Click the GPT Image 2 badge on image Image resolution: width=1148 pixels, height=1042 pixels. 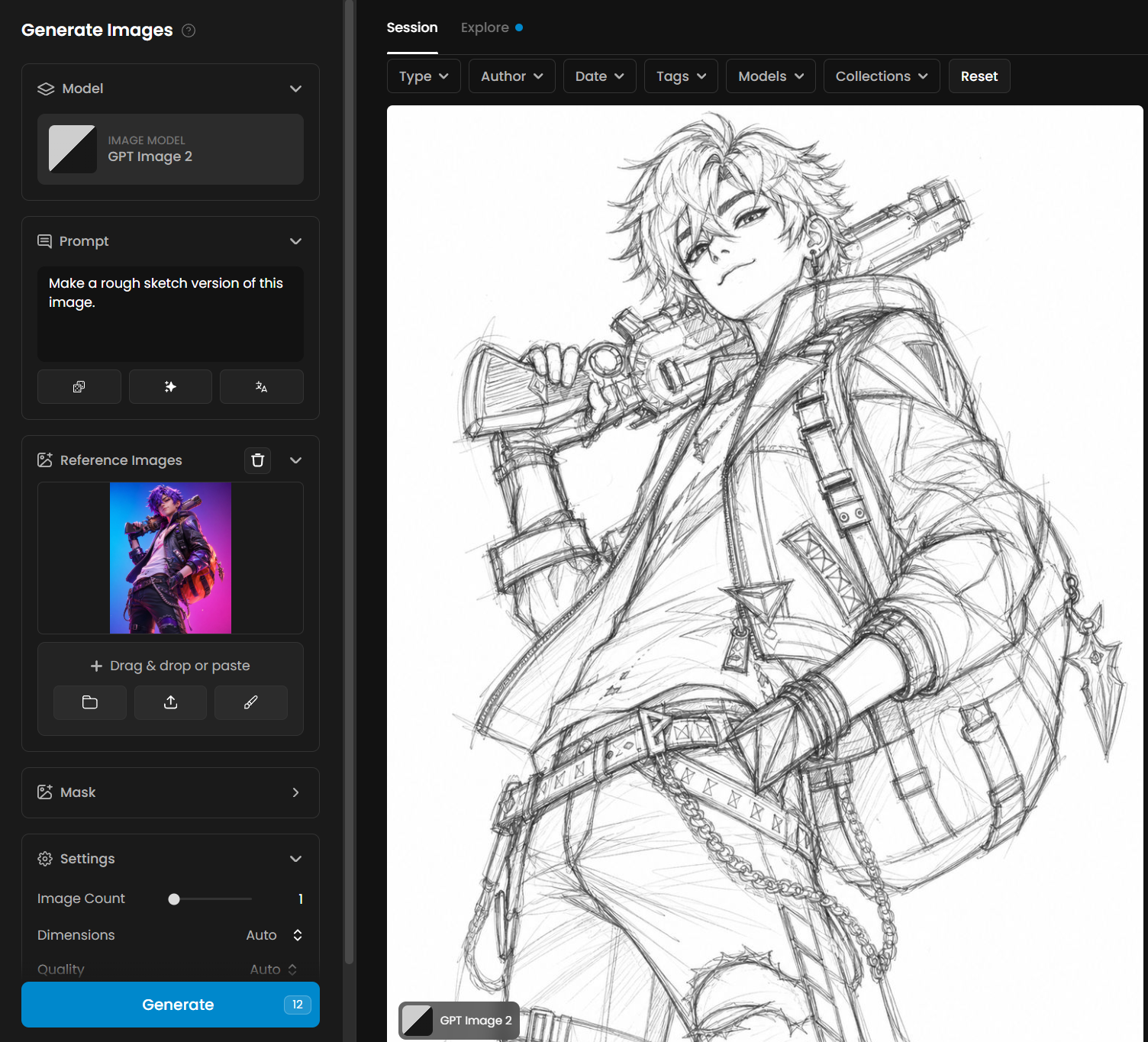459,1021
